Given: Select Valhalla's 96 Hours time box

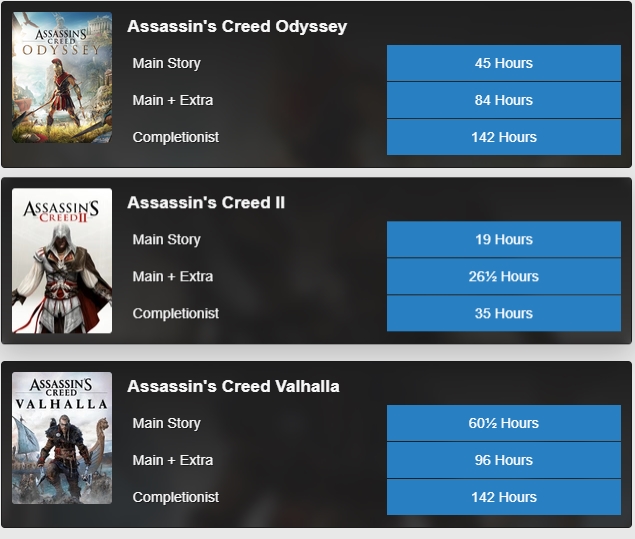Looking at the screenshot, I should click(503, 461).
